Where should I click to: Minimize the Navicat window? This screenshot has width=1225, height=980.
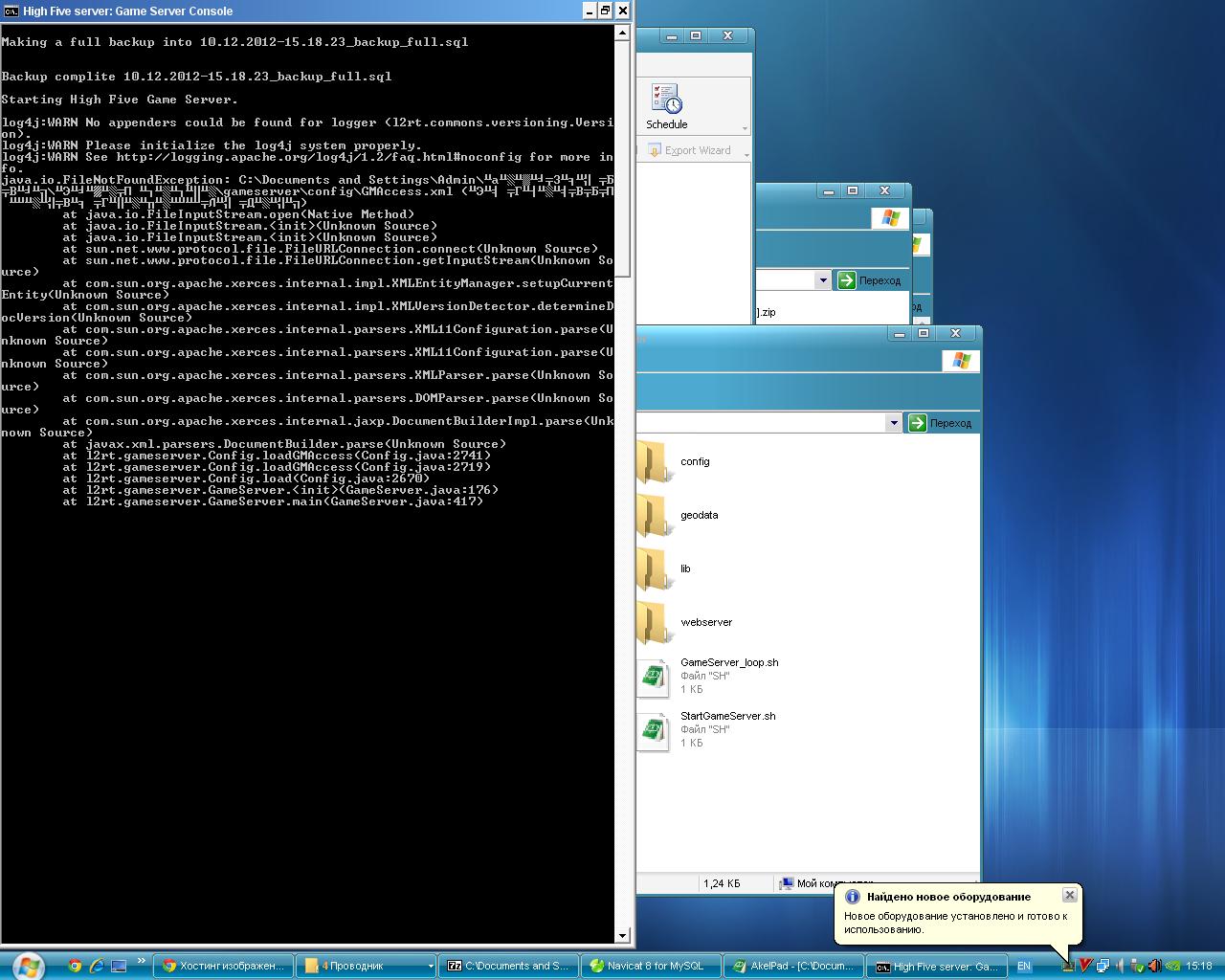672,35
